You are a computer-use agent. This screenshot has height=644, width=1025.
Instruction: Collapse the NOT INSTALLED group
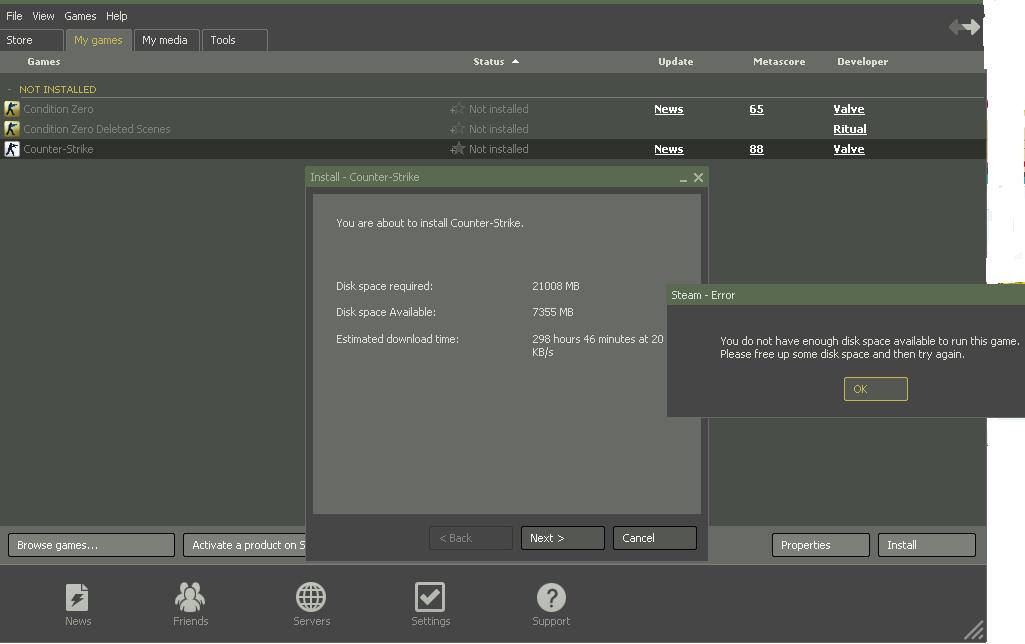pos(9,89)
